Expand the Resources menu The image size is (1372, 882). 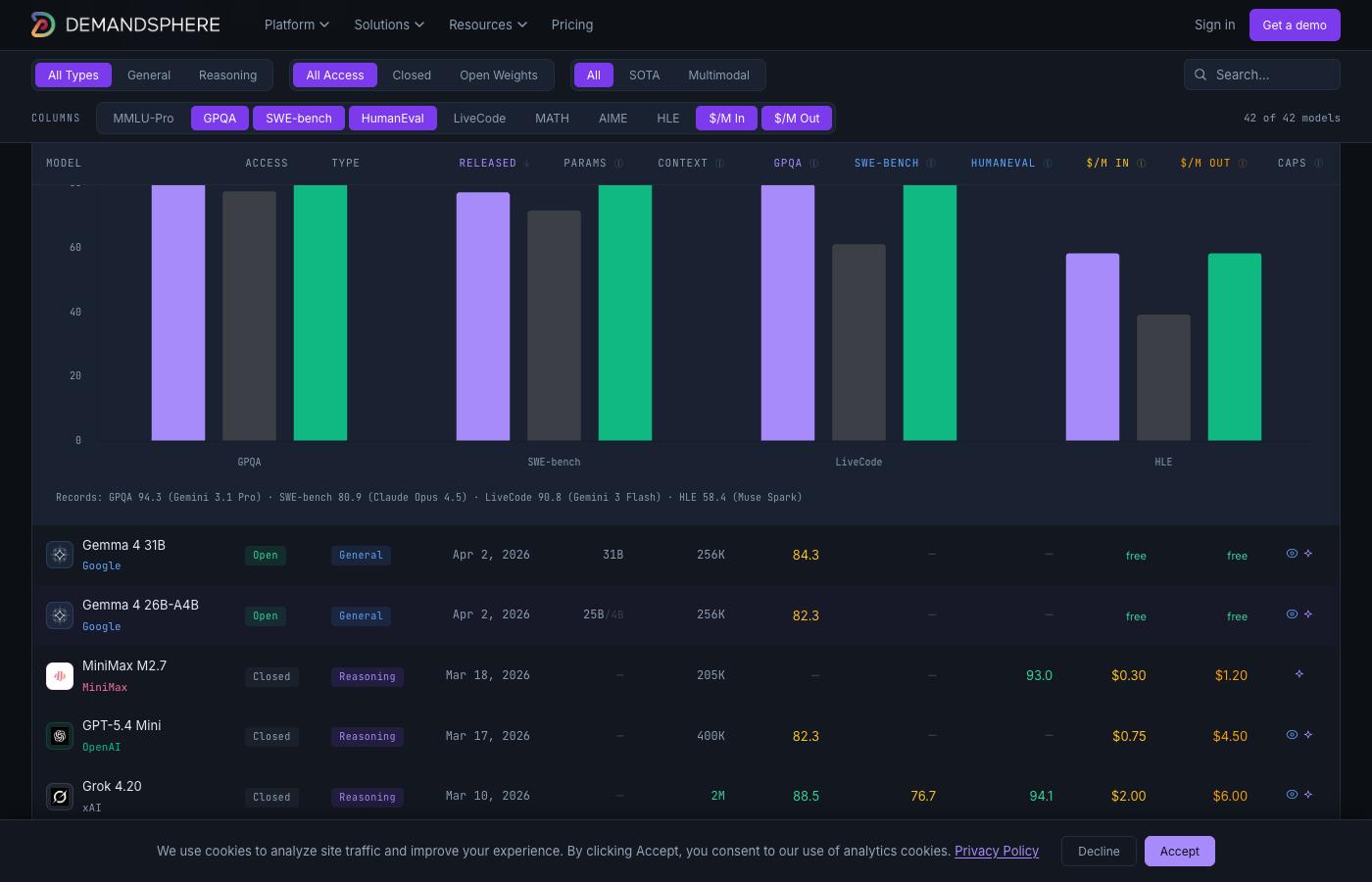[487, 24]
